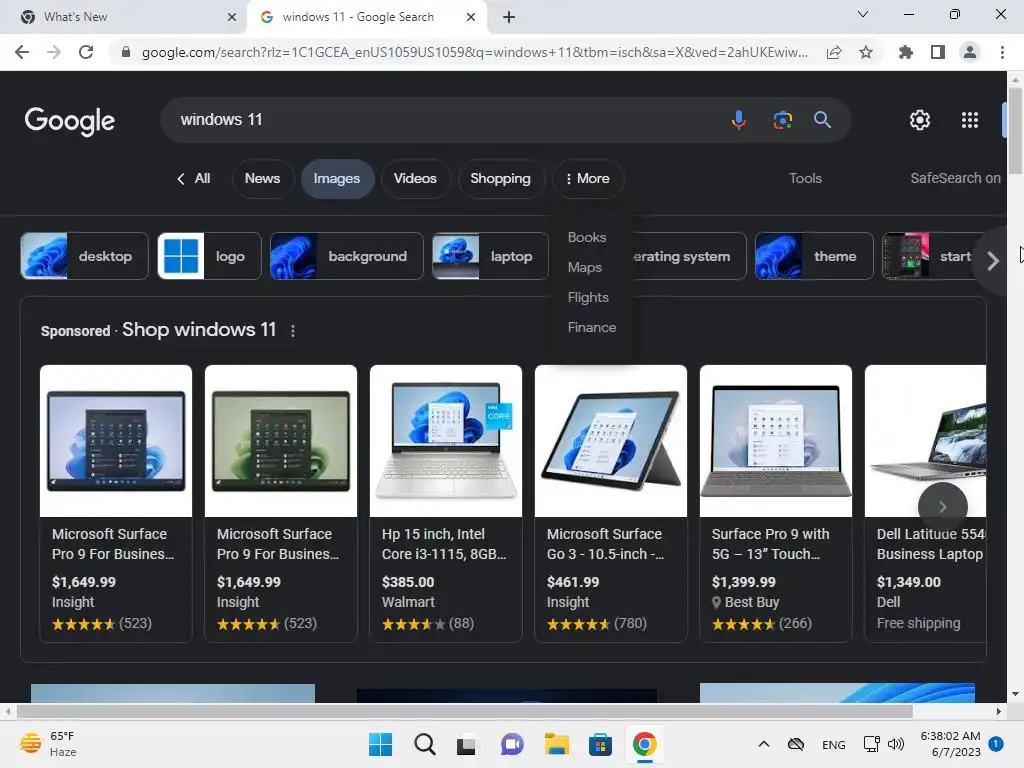Select the logo suggestion chip

pos(209,256)
